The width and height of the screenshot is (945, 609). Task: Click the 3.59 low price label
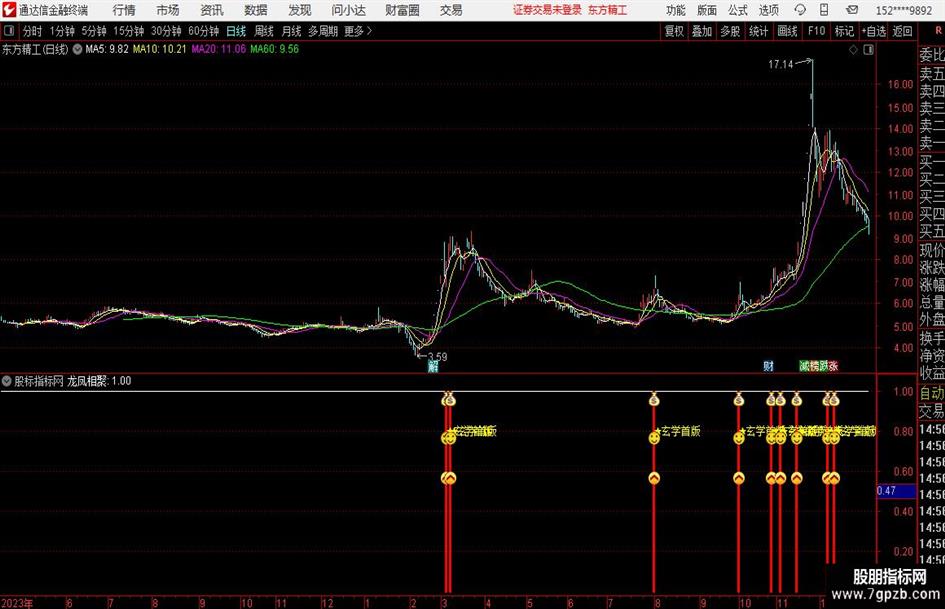tap(437, 357)
